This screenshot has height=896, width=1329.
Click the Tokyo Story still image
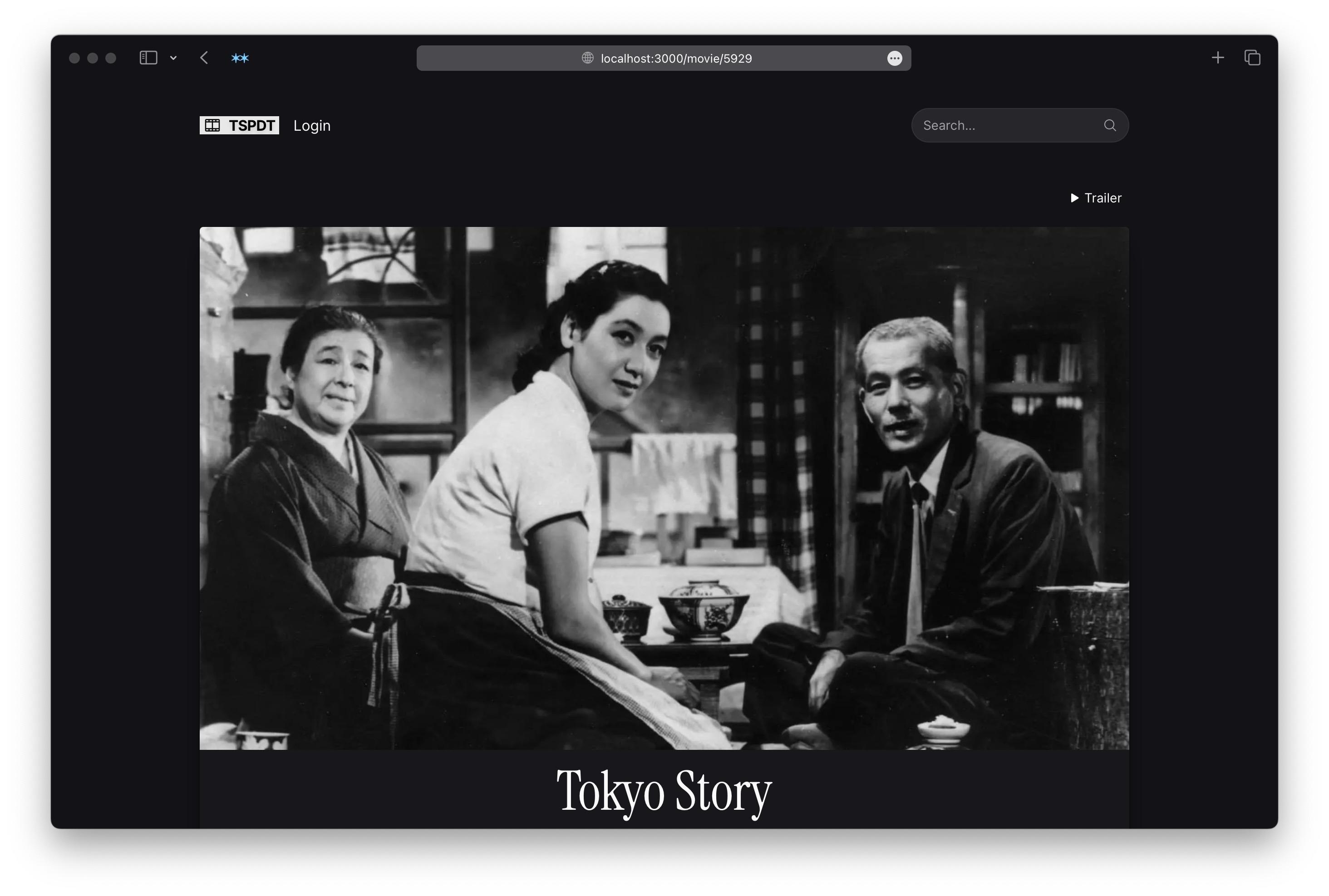pos(664,488)
